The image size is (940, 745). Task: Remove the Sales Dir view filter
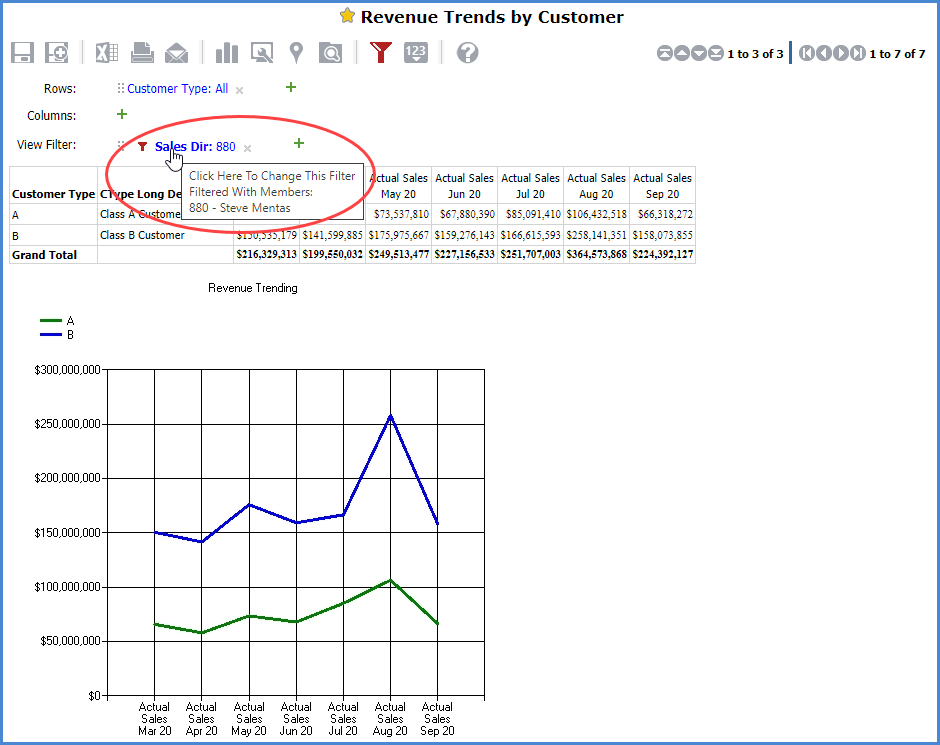[x=247, y=148]
